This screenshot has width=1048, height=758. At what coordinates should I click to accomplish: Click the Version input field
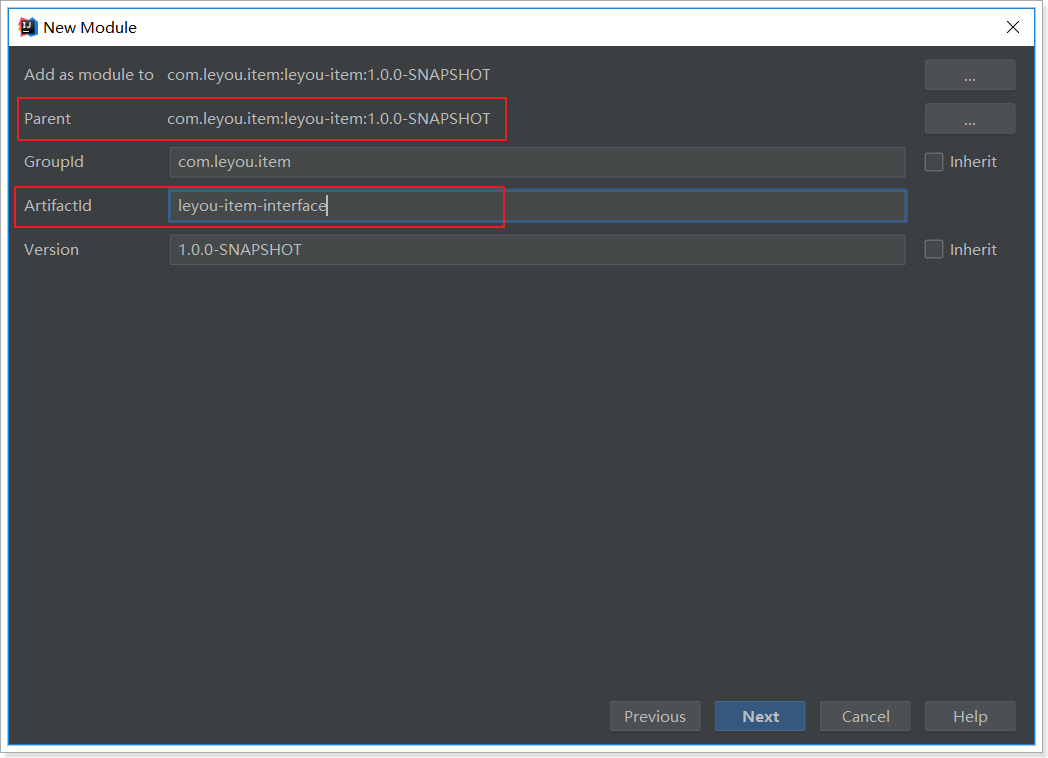(x=537, y=250)
